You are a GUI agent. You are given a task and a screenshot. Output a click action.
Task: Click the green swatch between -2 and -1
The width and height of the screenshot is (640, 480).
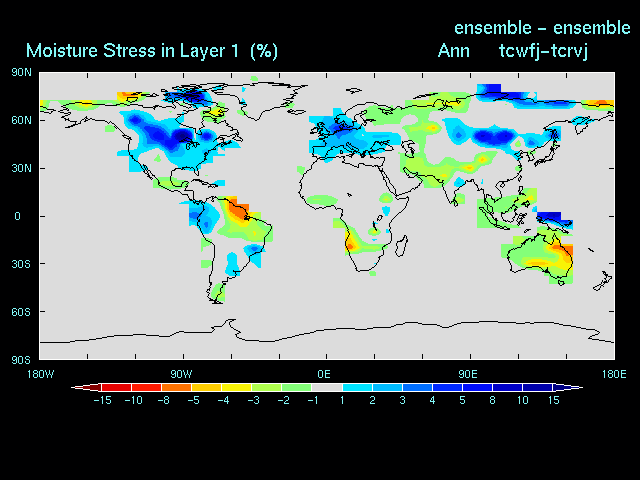coord(297,387)
